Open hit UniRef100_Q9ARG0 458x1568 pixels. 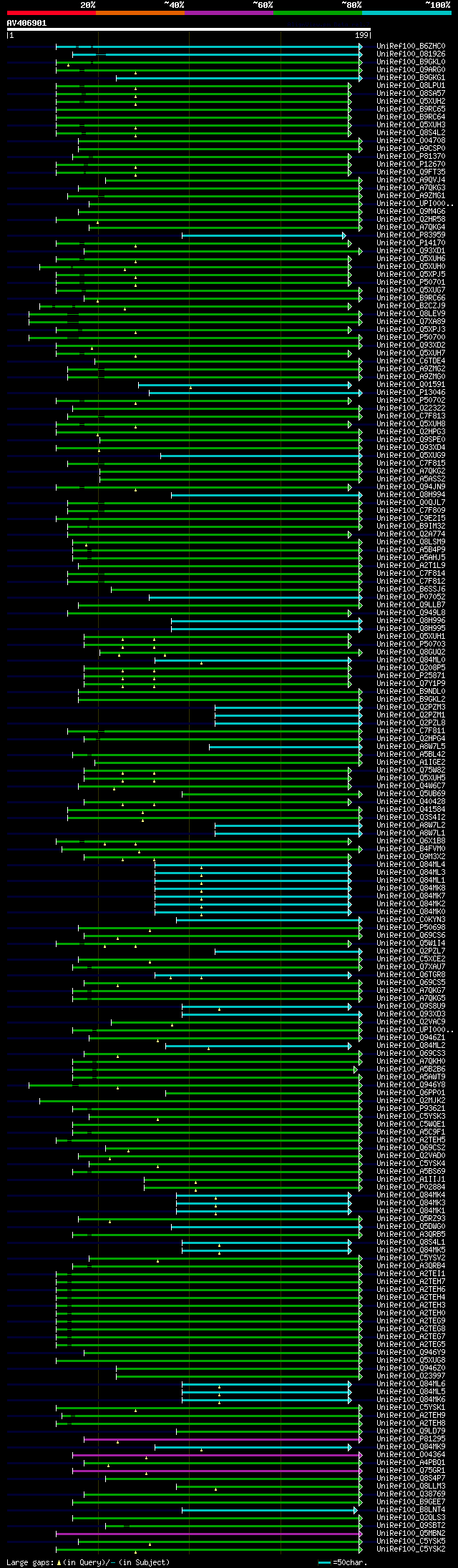[x=411, y=70]
